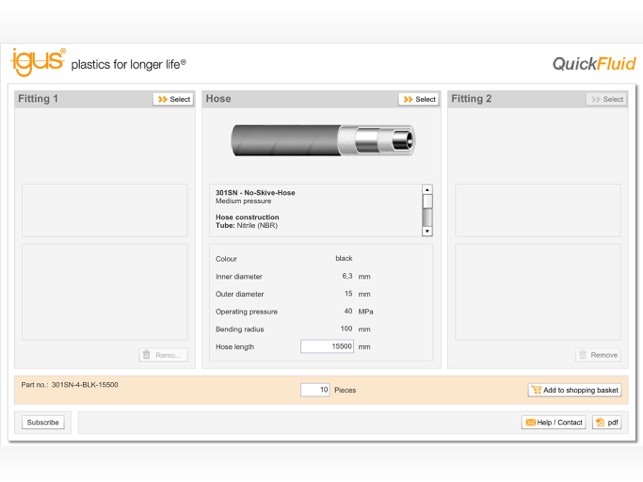Click the Inner diameter label
Image resolution: width=643 pixels, height=482 pixels.
coord(239,276)
